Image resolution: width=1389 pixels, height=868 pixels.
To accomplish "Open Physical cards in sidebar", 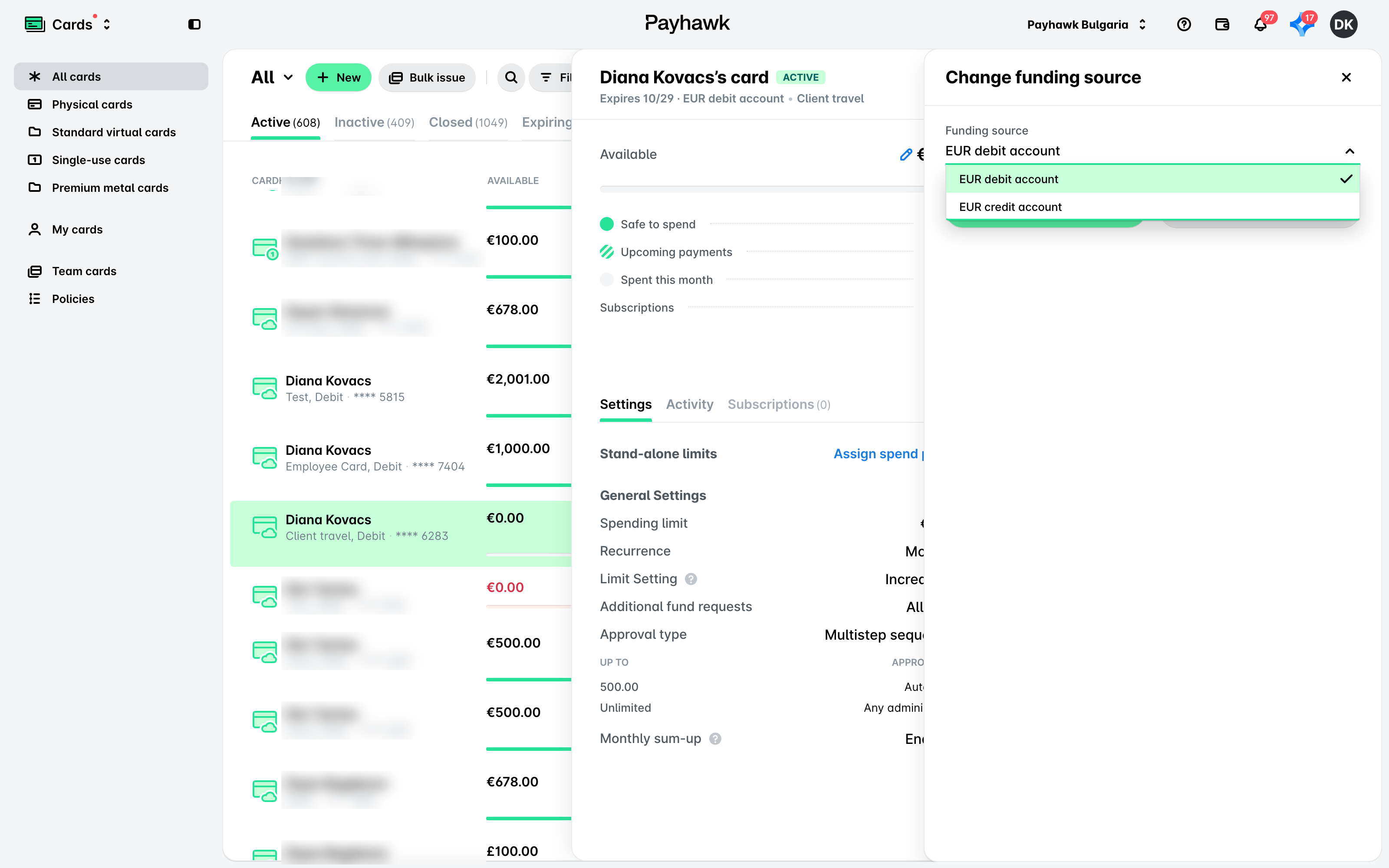I will click(x=111, y=104).
